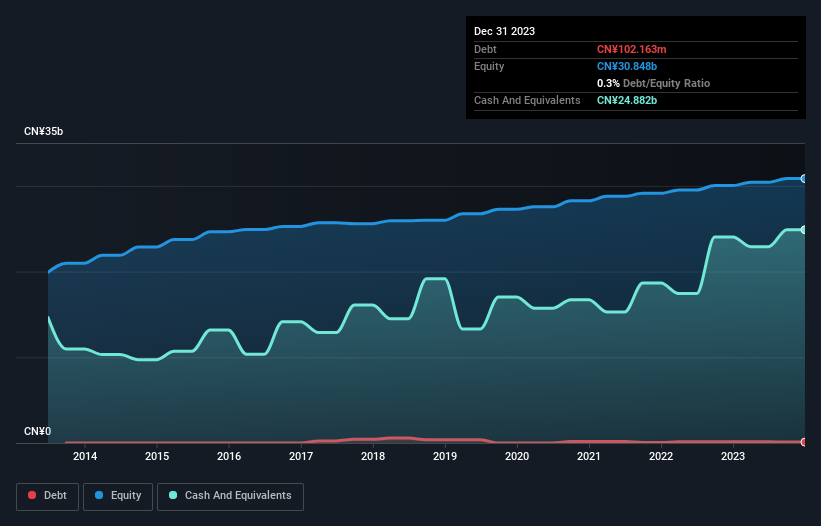Click the 2018 x-axis label
This screenshot has width=821, height=526.
pos(373,456)
